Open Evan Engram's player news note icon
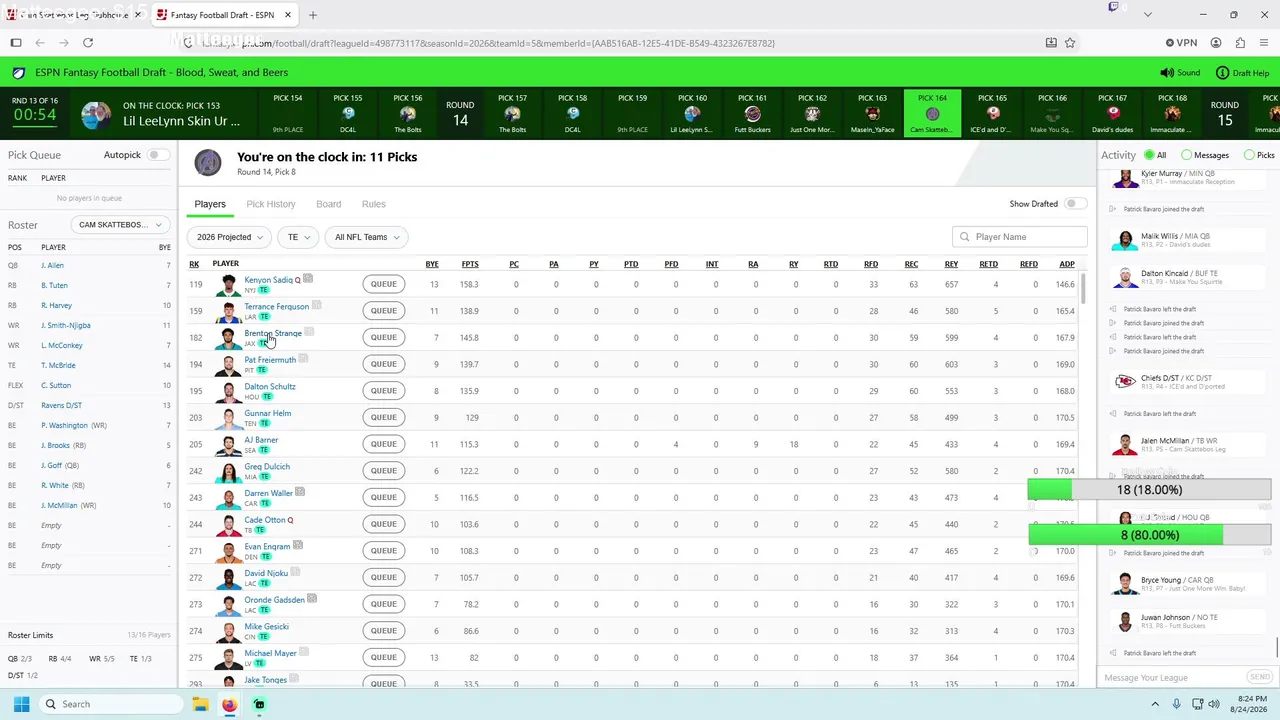The width and height of the screenshot is (1280, 720). (x=297, y=546)
